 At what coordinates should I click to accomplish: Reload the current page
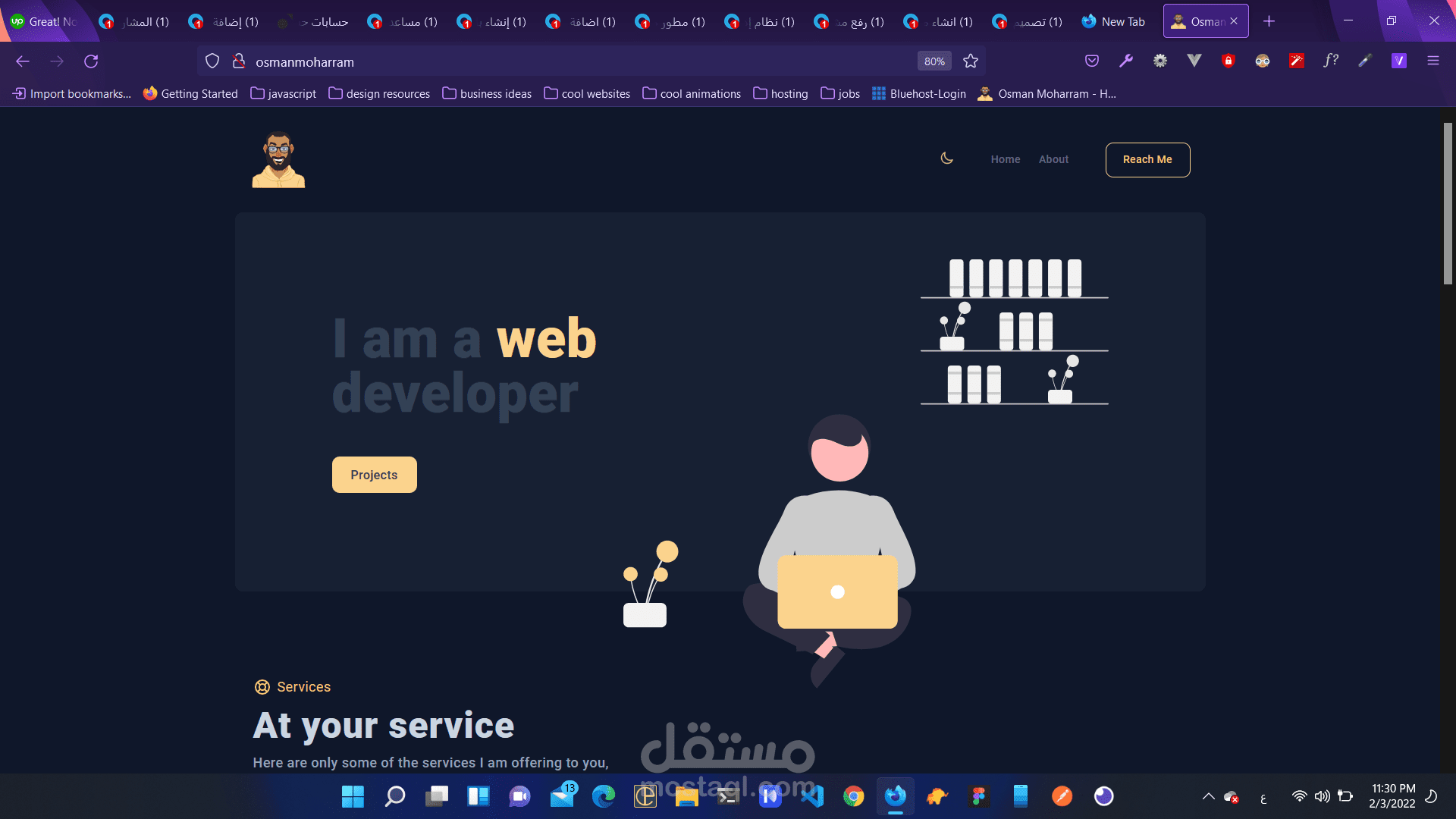click(x=91, y=61)
